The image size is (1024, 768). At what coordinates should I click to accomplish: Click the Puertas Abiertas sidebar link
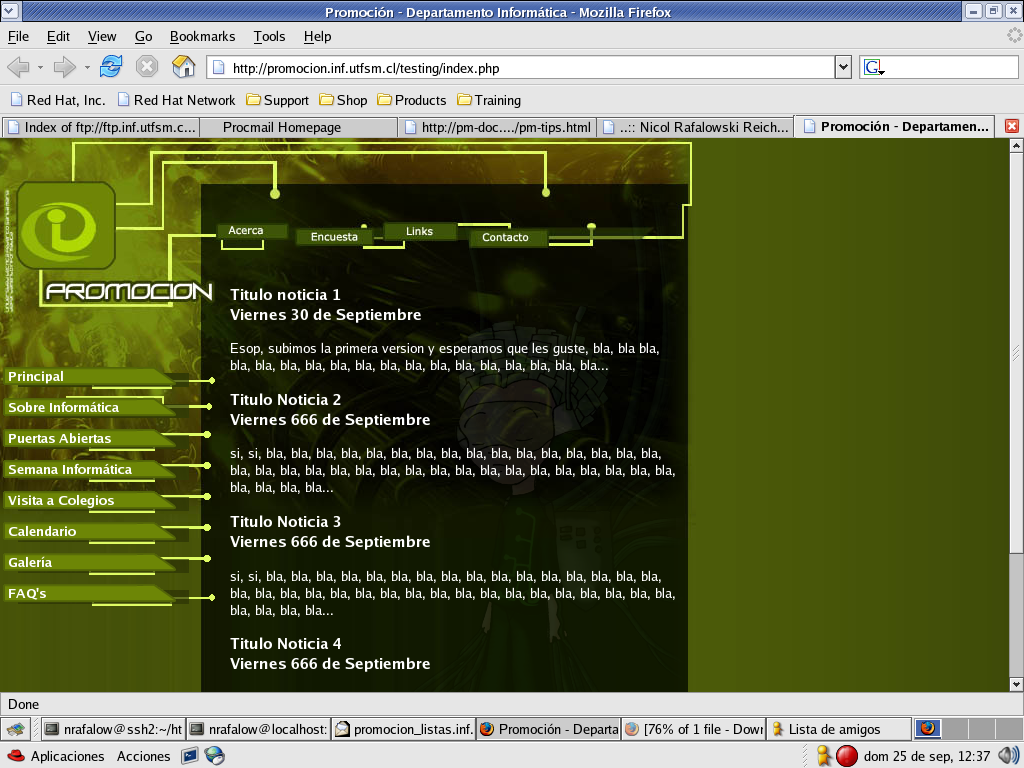point(60,439)
